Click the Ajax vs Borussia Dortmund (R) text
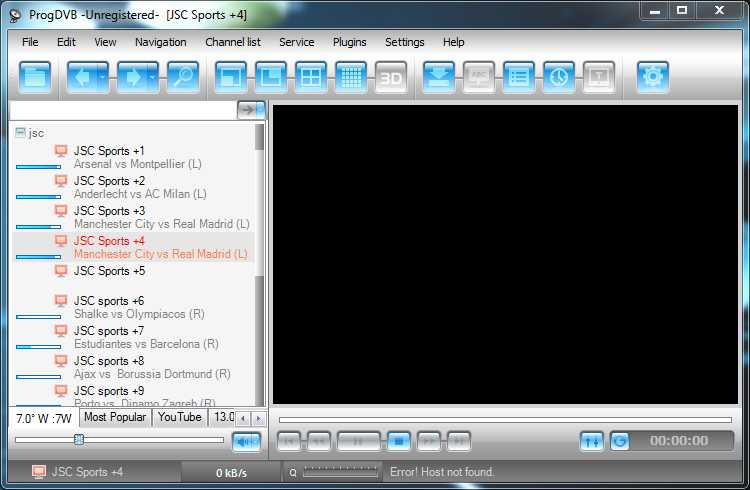Viewport: 750px width, 490px height. 152,374
